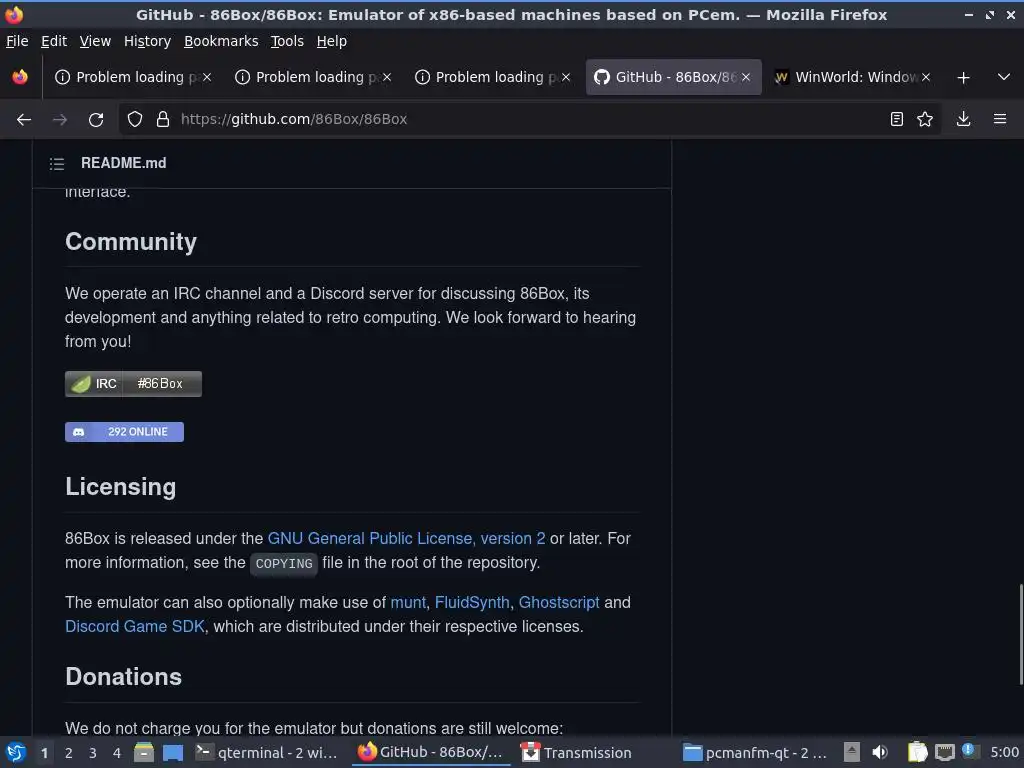The width and height of the screenshot is (1024, 768).
Task: Open the Bookmarks menu
Action: (x=221, y=41)
